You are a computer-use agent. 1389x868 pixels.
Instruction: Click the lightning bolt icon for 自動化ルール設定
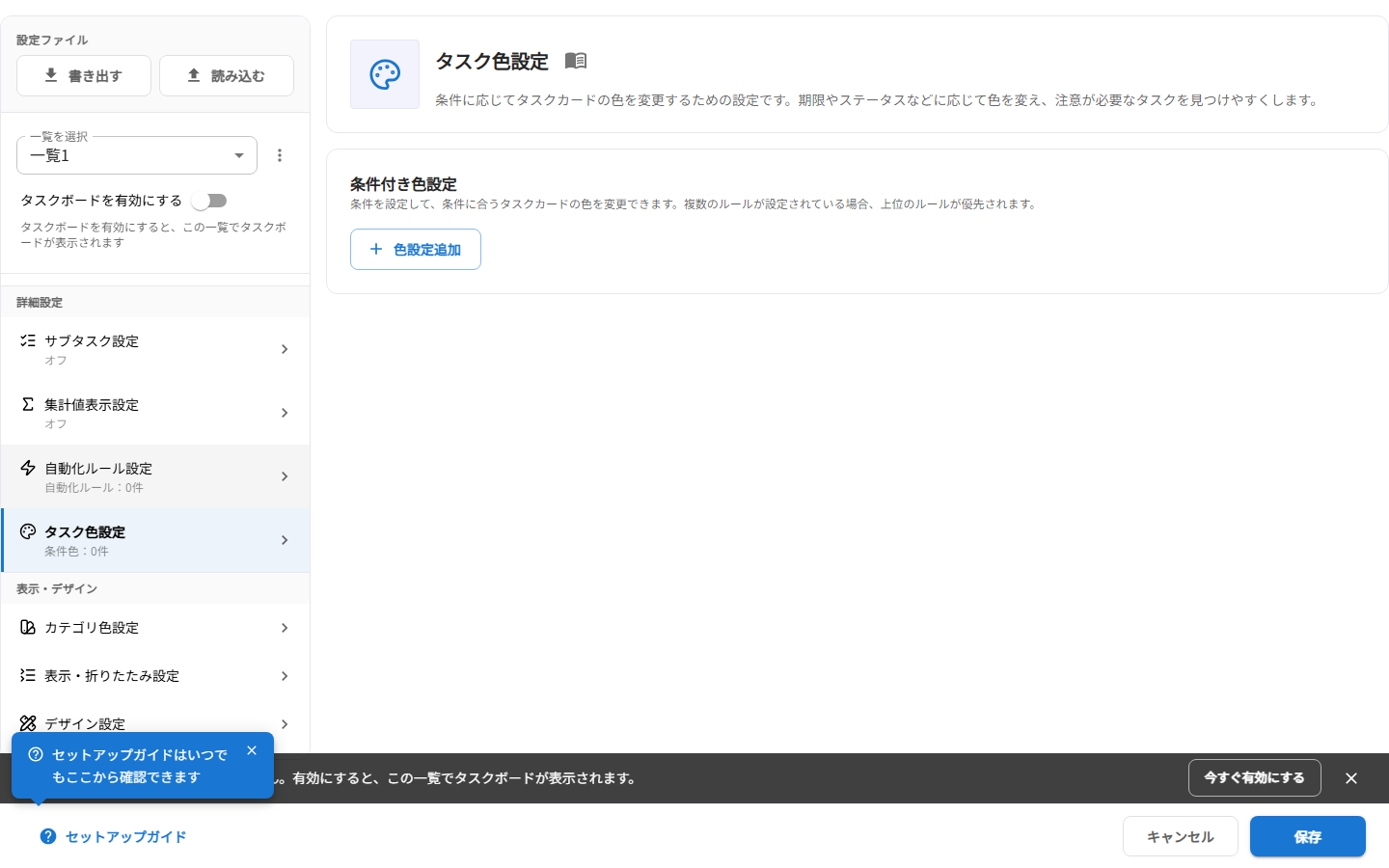coord(28,468)
